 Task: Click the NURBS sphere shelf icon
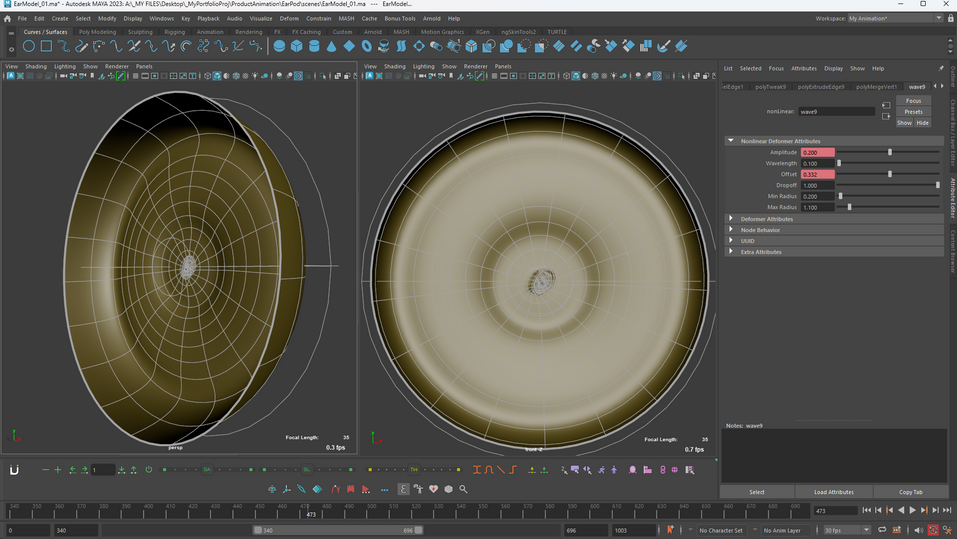[x=279, y=46]
